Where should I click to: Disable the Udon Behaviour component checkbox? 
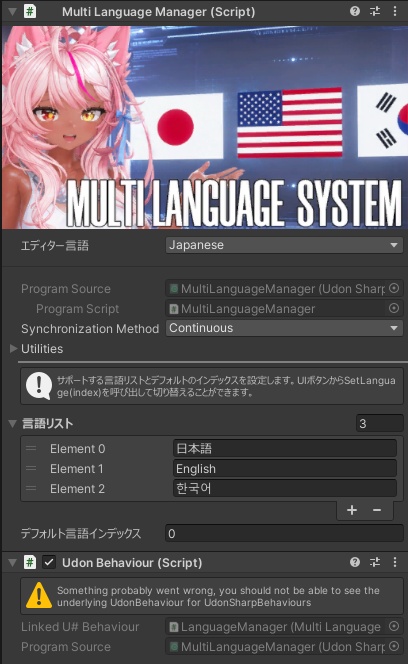[x=49, y=562]
